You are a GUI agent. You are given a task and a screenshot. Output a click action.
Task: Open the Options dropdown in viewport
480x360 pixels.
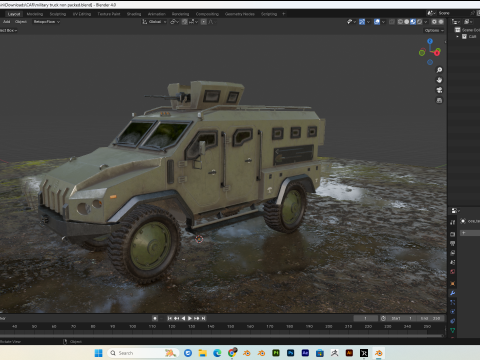click(x=434, y=30)
